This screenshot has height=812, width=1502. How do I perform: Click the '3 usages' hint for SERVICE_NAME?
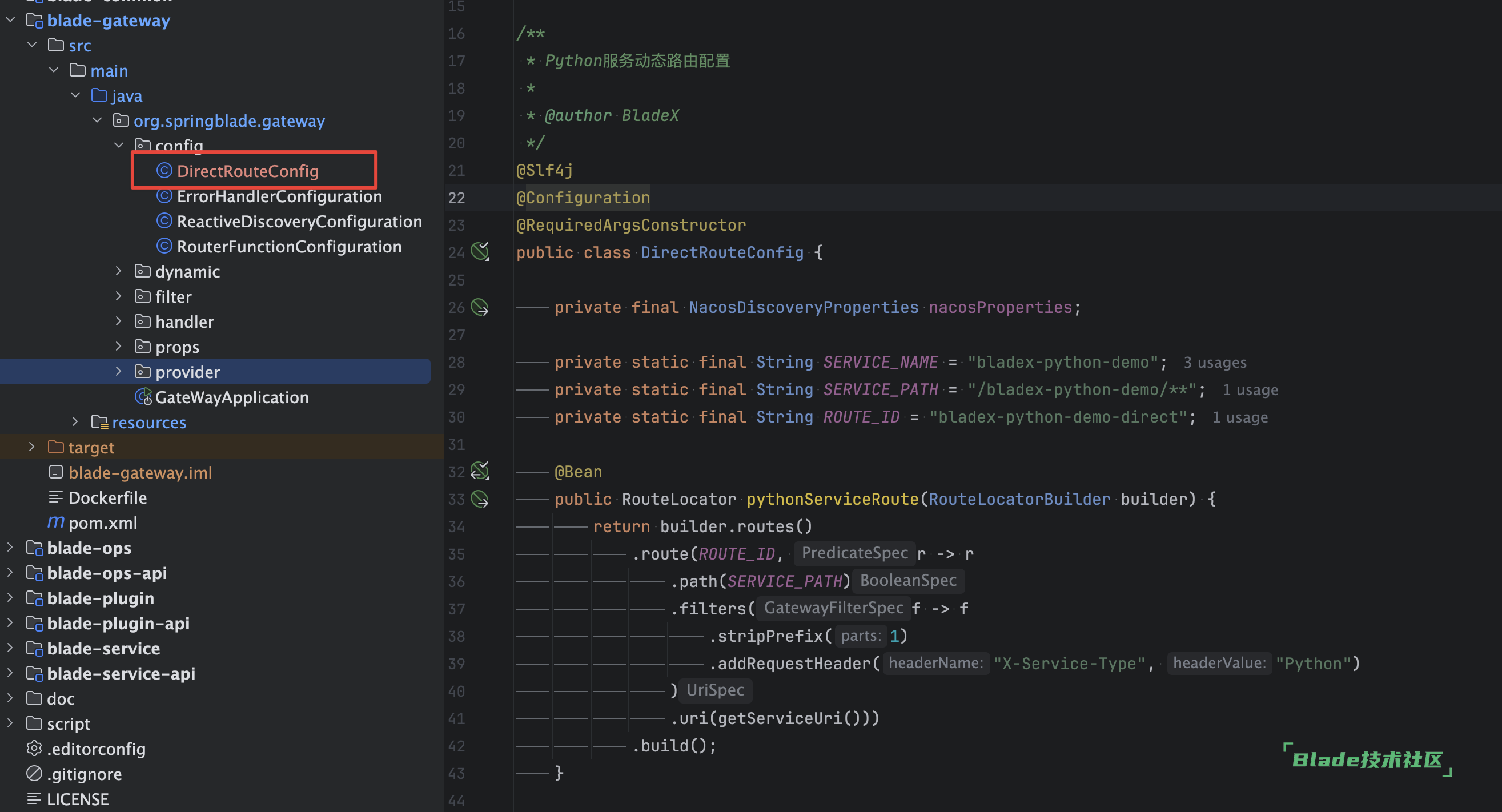[1215, 363]
